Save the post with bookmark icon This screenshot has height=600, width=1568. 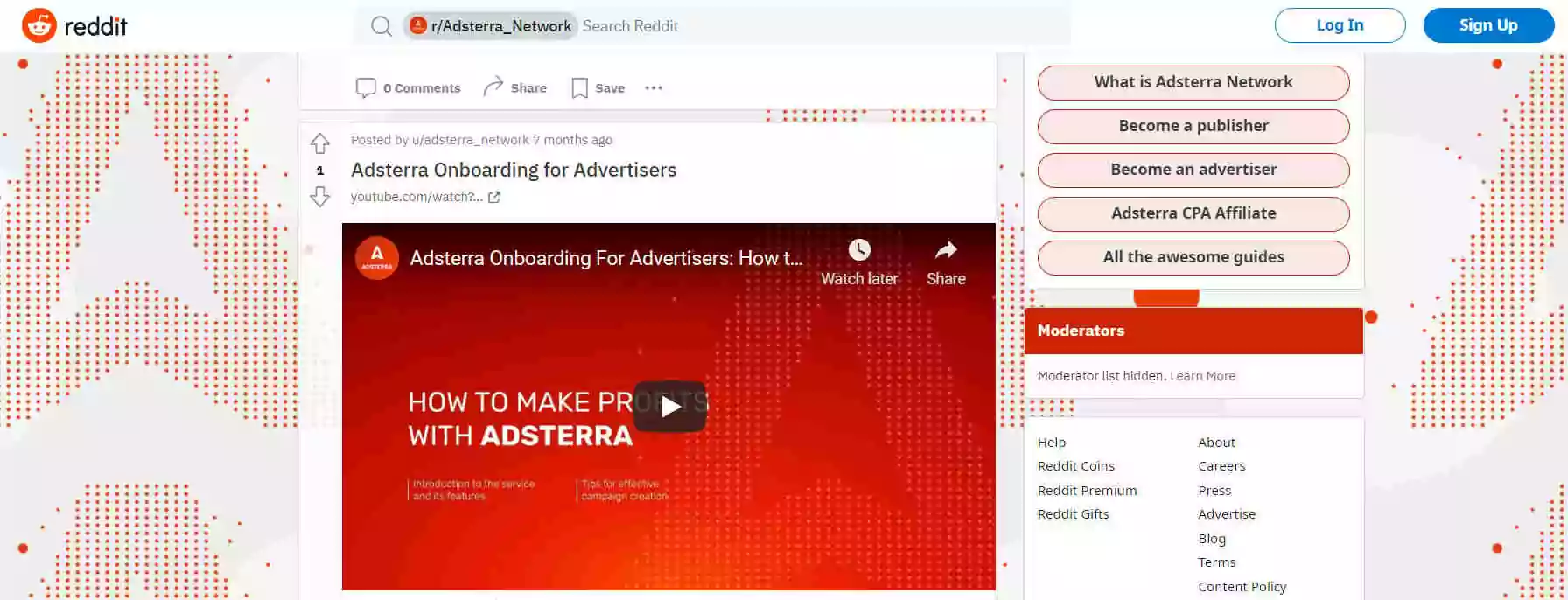coord(579,88)
